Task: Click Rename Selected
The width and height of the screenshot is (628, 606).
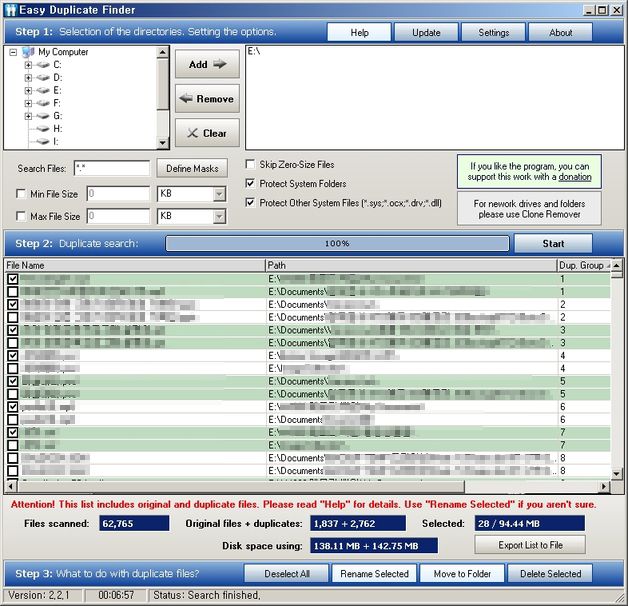Action: tap(374, 574)
